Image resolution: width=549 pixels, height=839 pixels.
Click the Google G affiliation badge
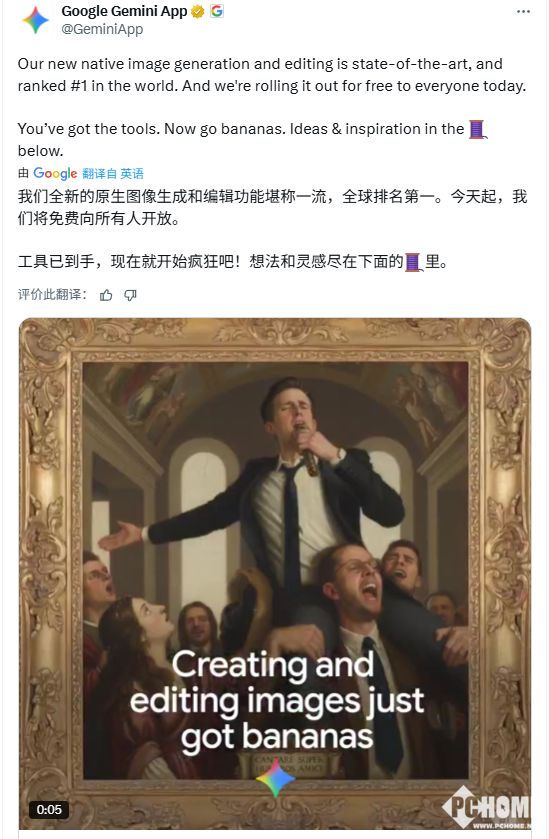[217, 11]
